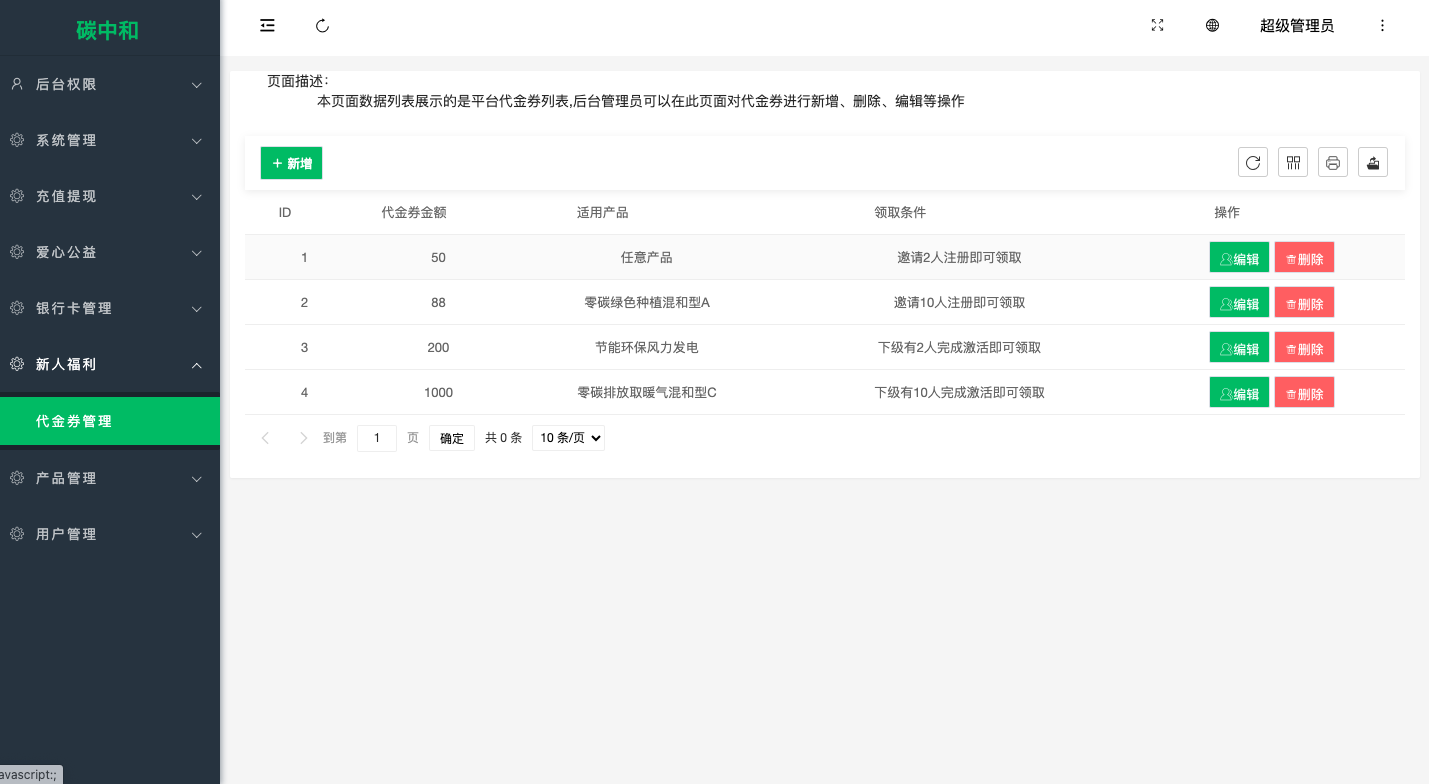
Task: Open the vertical three-dot more menu
Action: pyautogui.click(x=1382, y=26)
